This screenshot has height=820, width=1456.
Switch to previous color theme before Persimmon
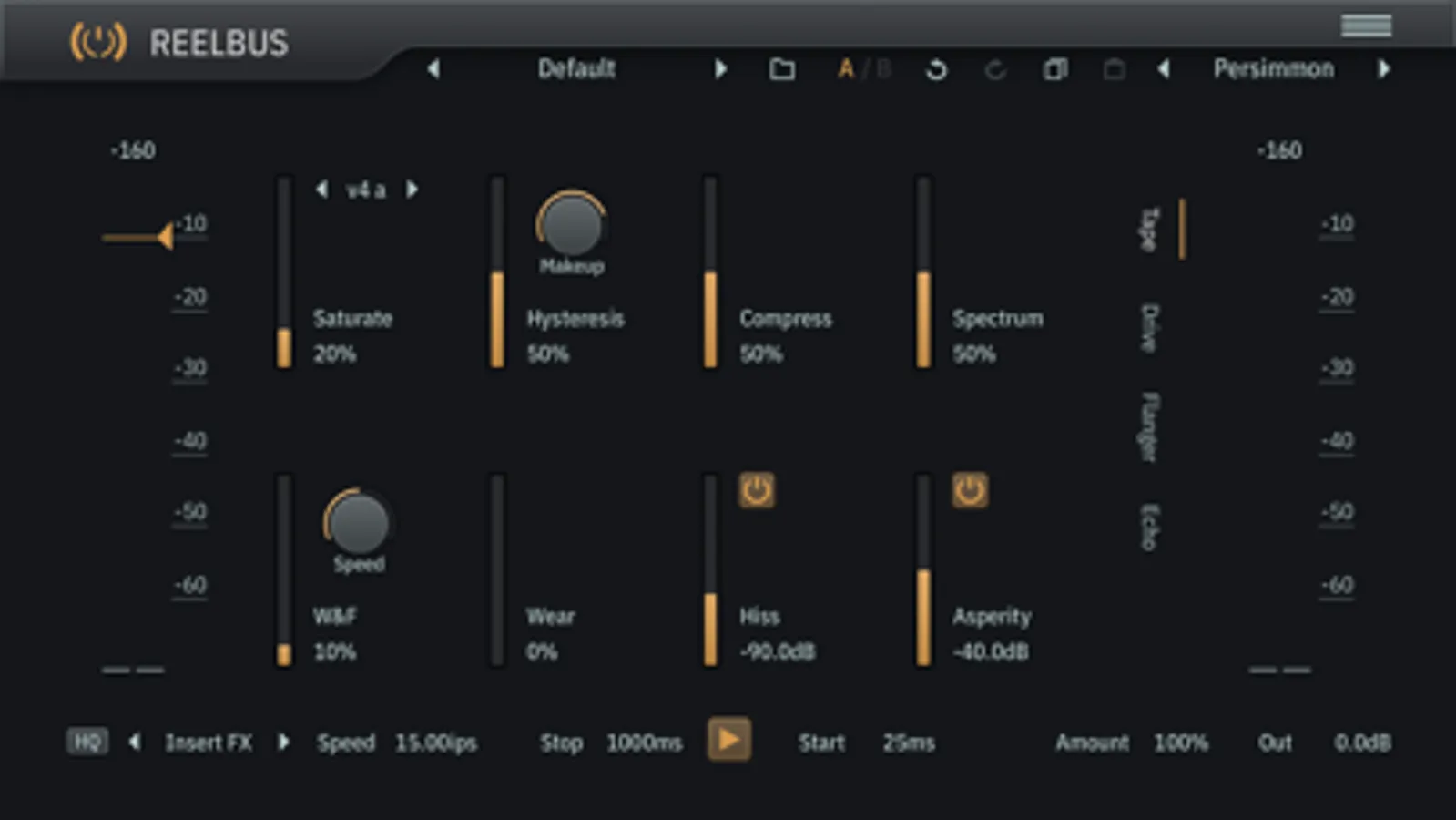point(1163,68)
